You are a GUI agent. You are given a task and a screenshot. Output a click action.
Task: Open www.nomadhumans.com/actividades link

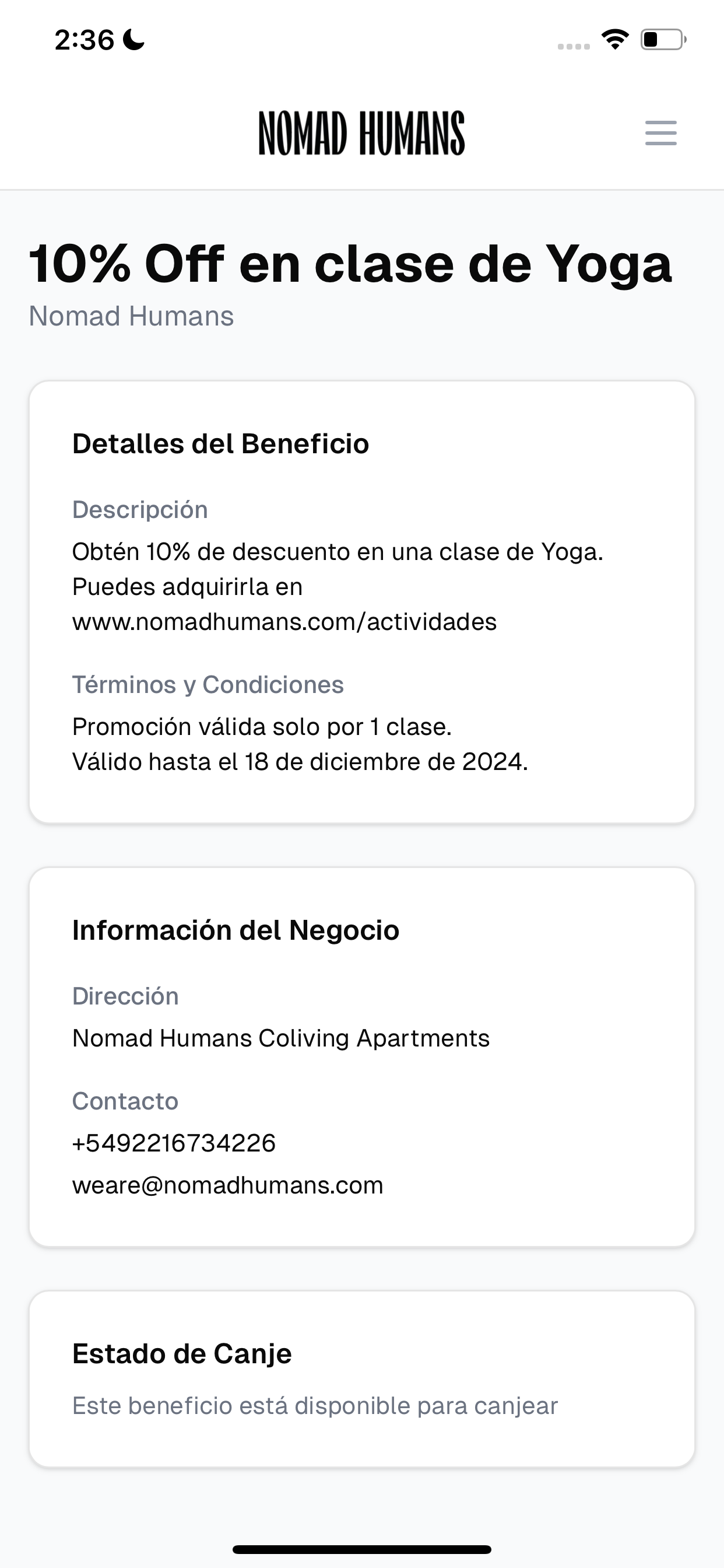[x=284, y=622]
